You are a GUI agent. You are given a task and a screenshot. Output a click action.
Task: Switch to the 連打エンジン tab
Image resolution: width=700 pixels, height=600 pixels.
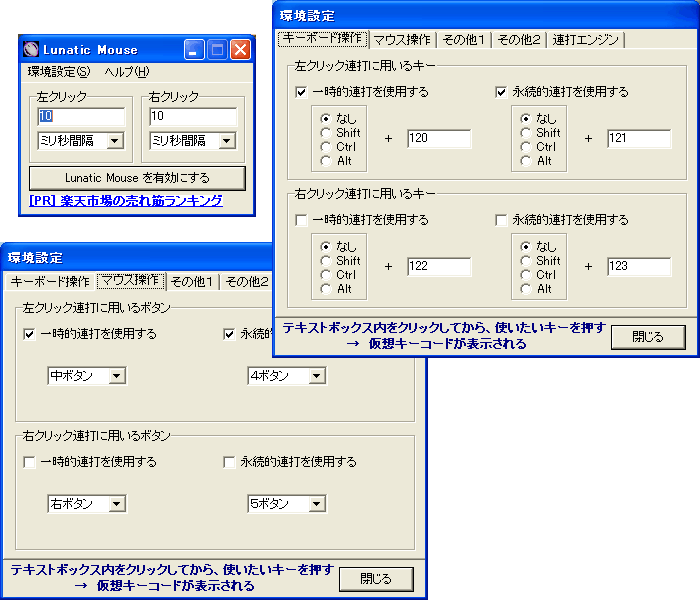pyautogui.click(x=587, y=40)
